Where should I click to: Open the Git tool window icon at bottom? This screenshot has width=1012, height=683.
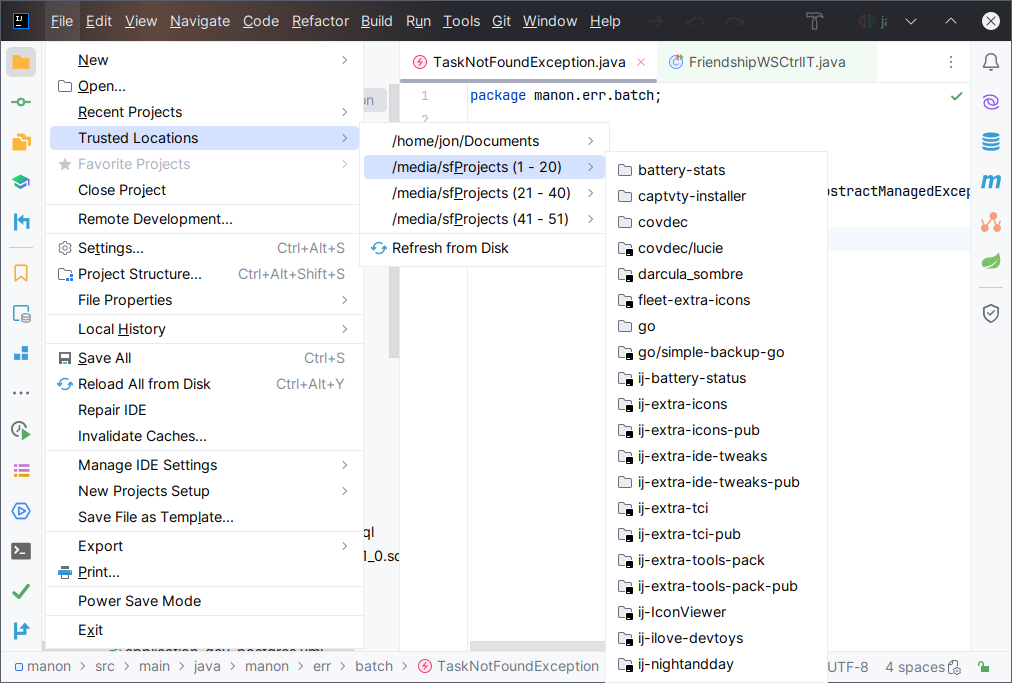click(x=21, y=630)
